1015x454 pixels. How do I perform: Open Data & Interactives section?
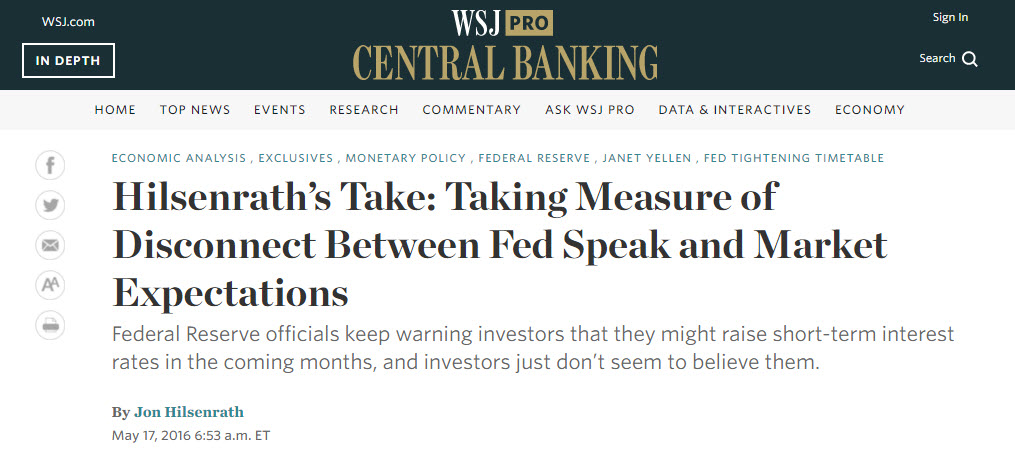point(734,110)
